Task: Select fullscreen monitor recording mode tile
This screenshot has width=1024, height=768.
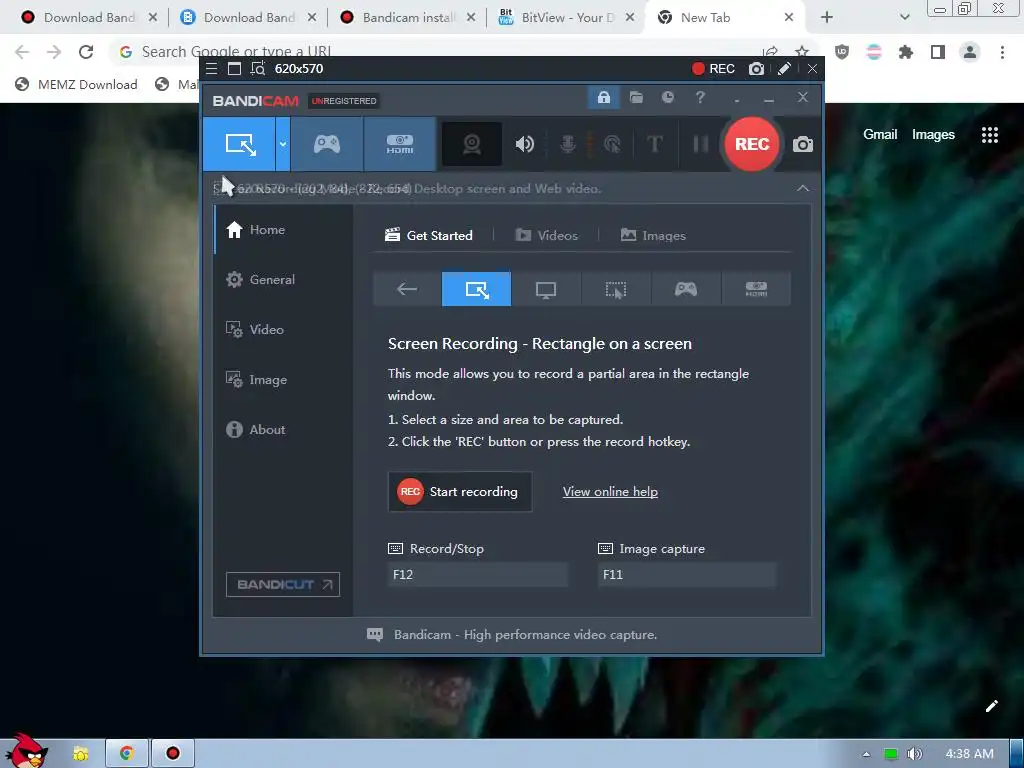Action: [x=546, y=289]
